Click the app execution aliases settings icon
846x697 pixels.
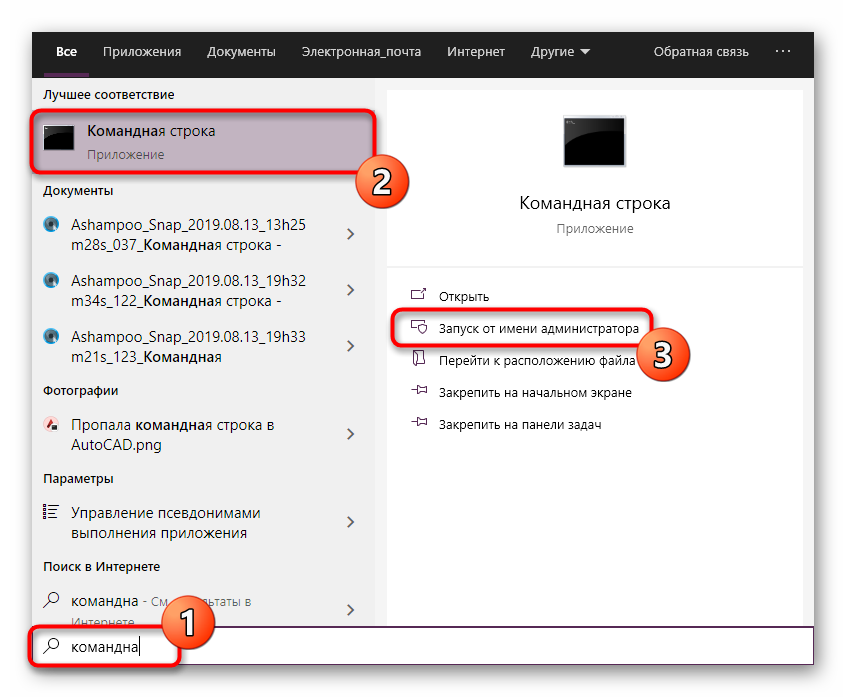52,512
